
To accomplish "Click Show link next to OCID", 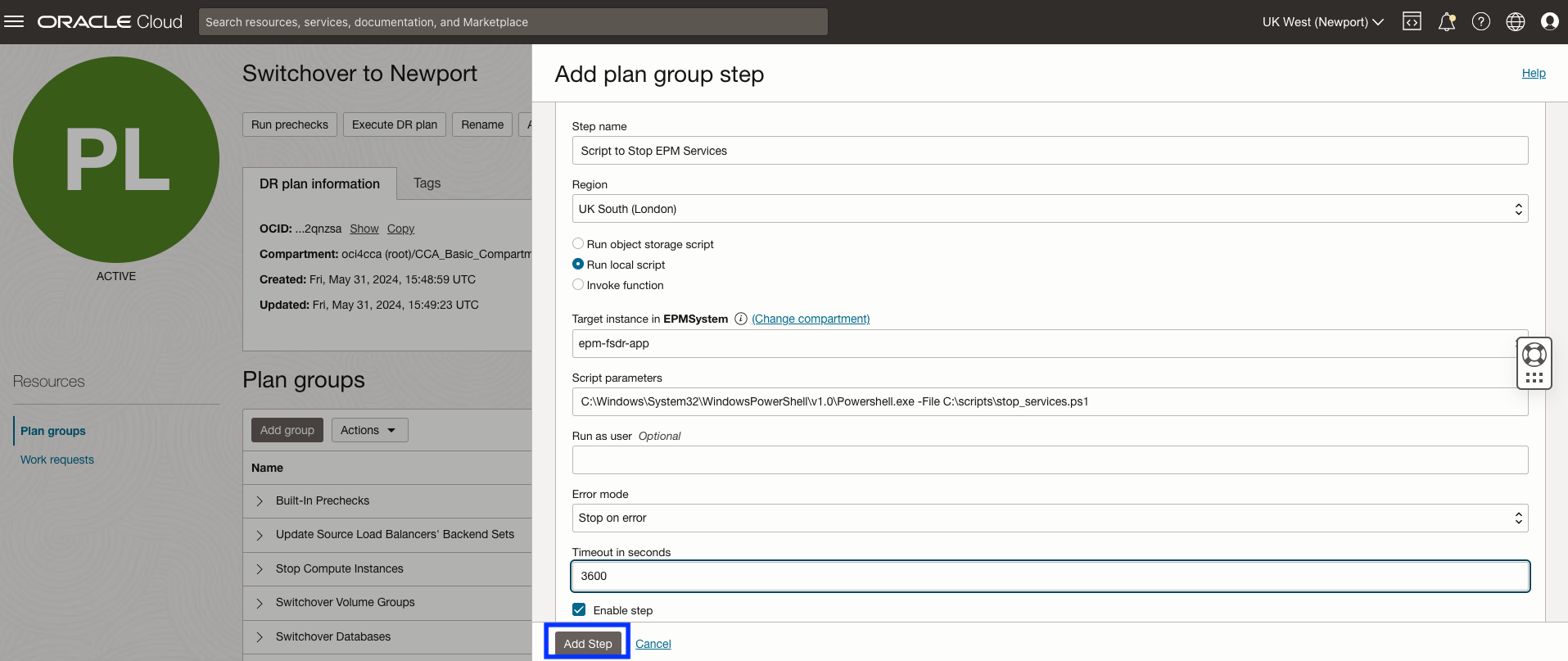I will (364, 229).
